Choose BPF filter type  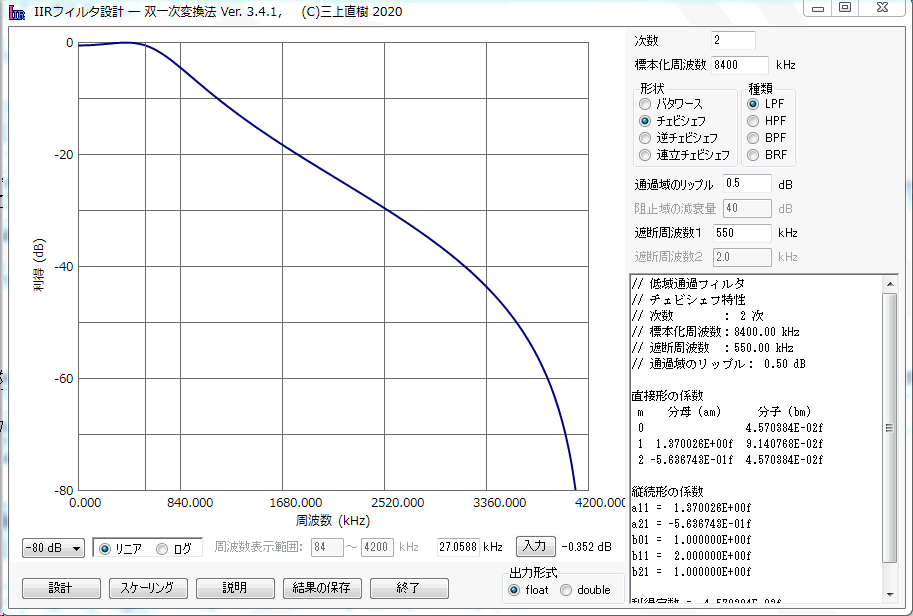(x=754, y=138)
